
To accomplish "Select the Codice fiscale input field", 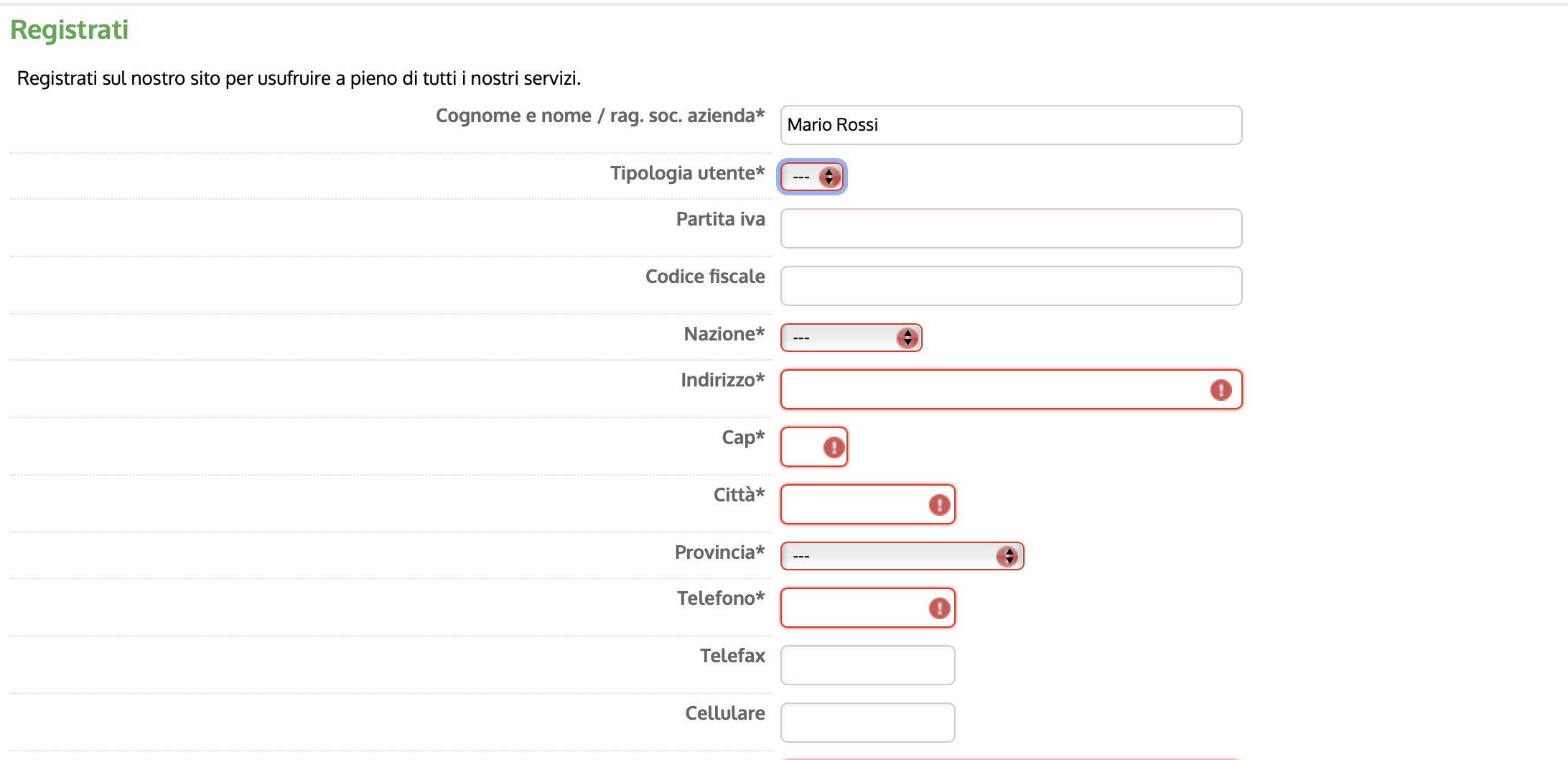I will pyautogui.click(x=1011, y=286).
